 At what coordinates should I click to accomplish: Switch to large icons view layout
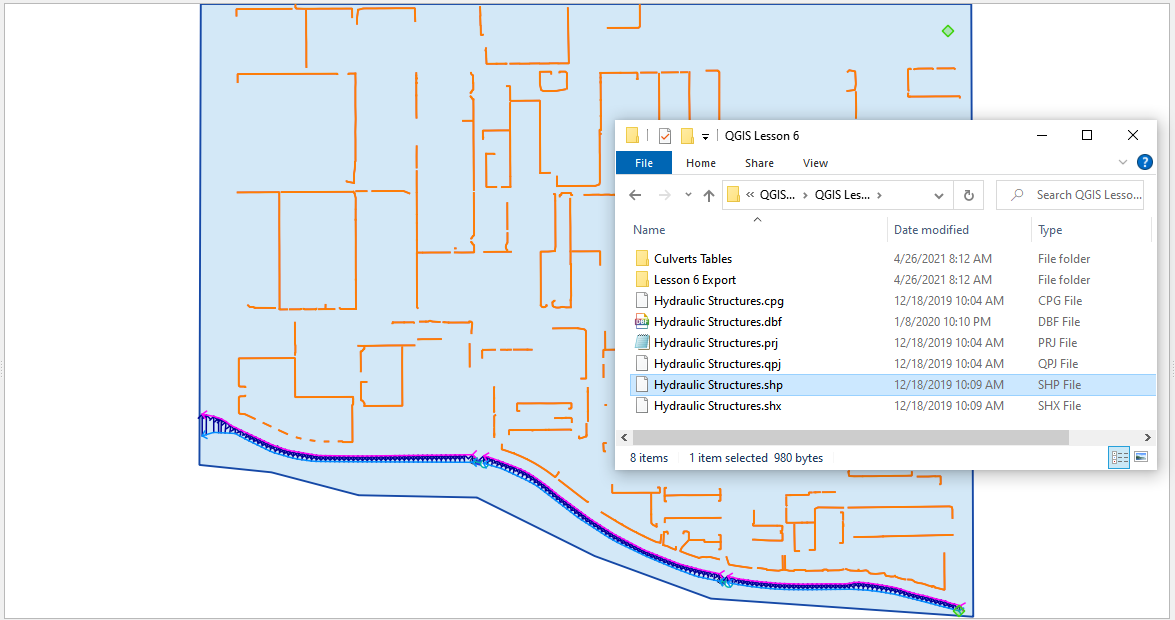pyautogui.click(x=1141, y=457)
